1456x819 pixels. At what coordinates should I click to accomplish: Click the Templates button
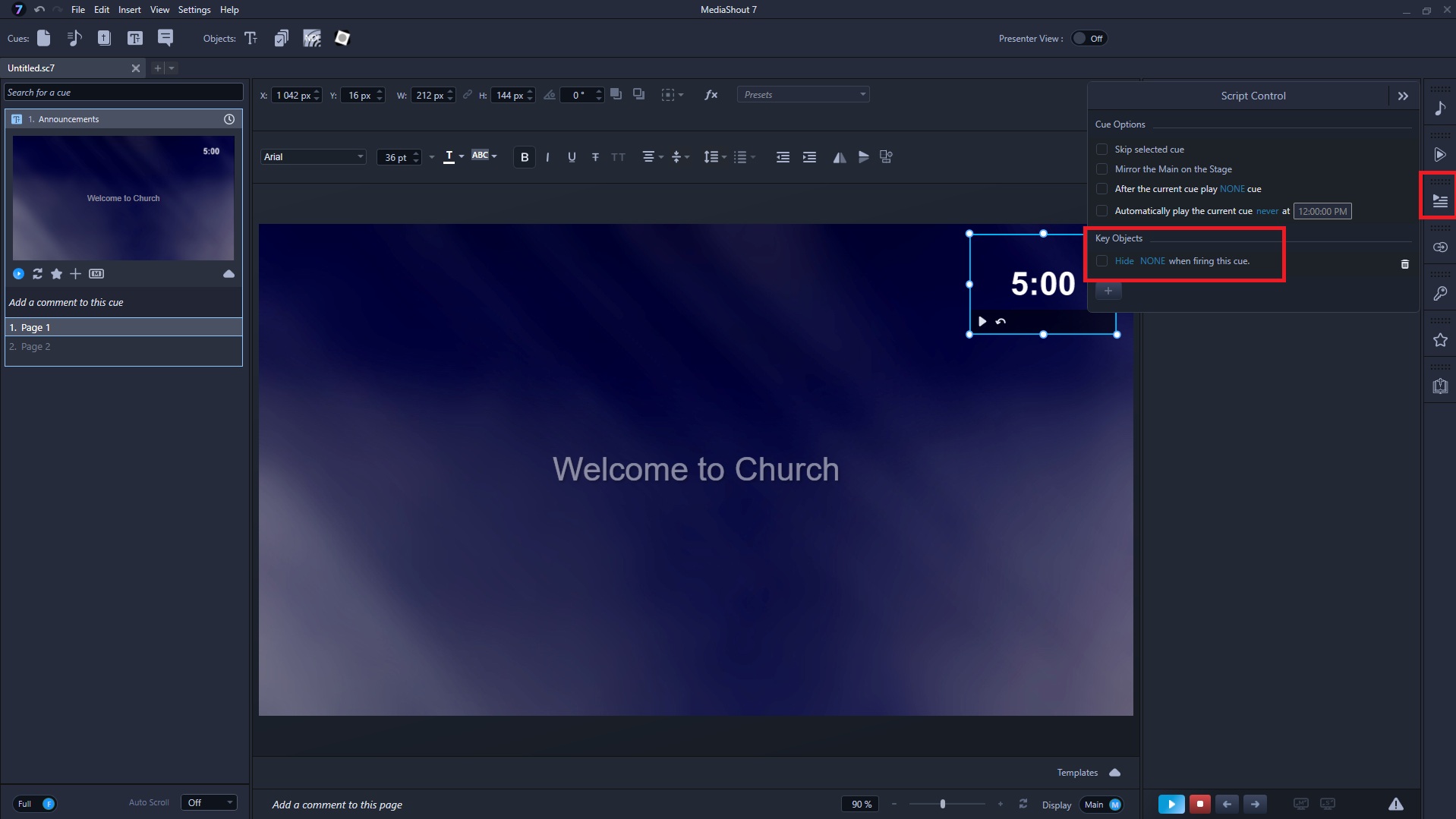pyautogui.click(x=1077, y=773)
